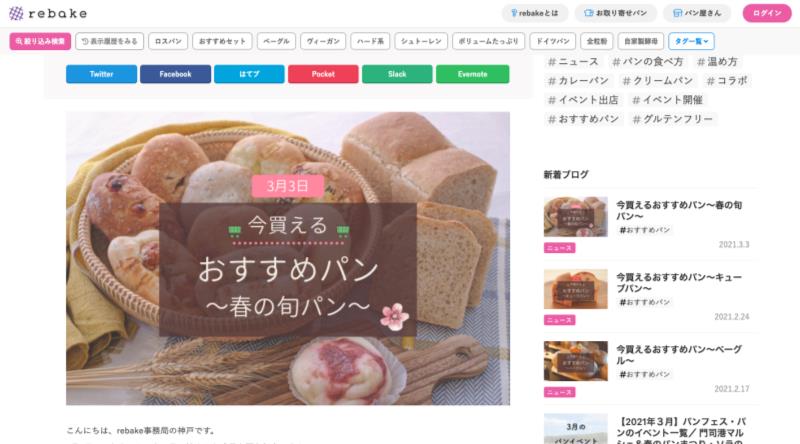Save the article to Pocket
800x444 pixels.
click(323, 74)
